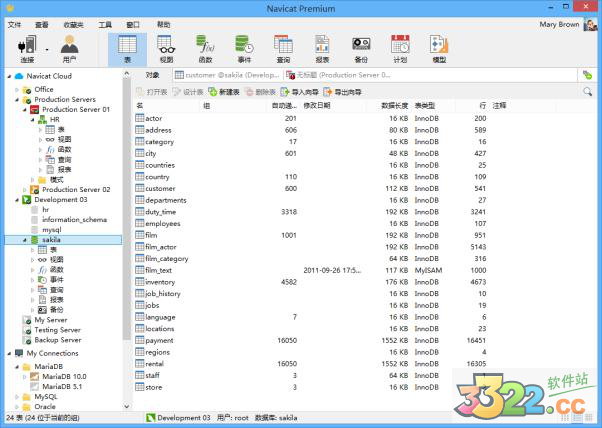The image size is (602, 428).
Task: Switch to customer @sakila tab
Action: [227, 75]
